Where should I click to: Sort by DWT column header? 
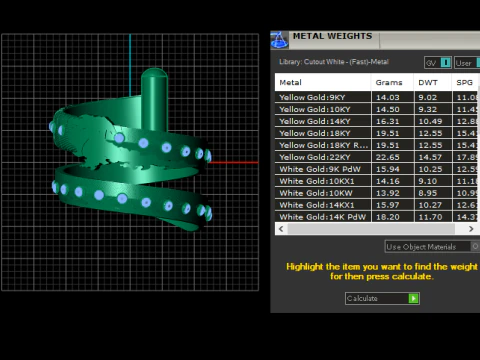[x=433, y=82]
